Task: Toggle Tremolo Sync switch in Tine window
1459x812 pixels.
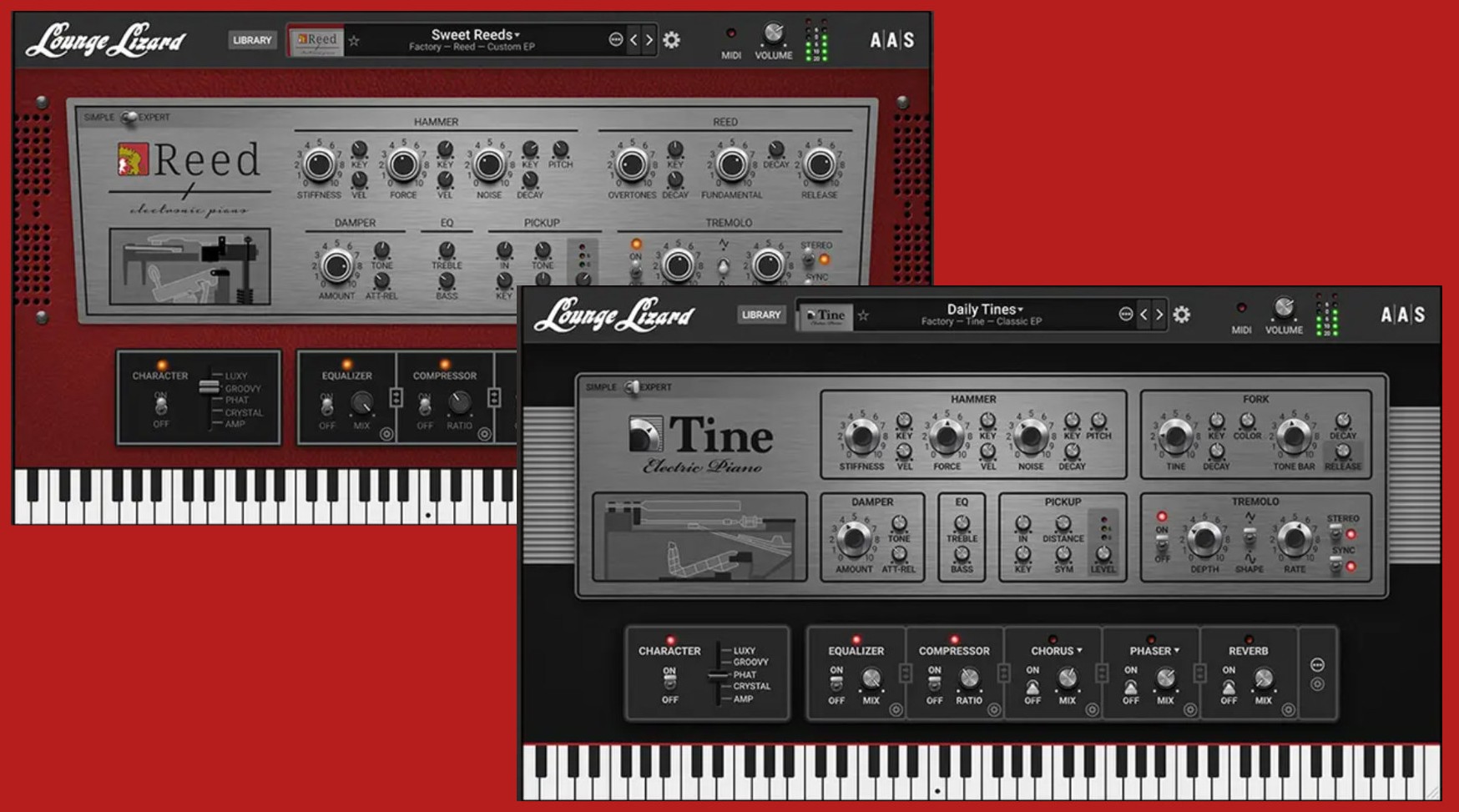Action: [x=1336, y=565]
